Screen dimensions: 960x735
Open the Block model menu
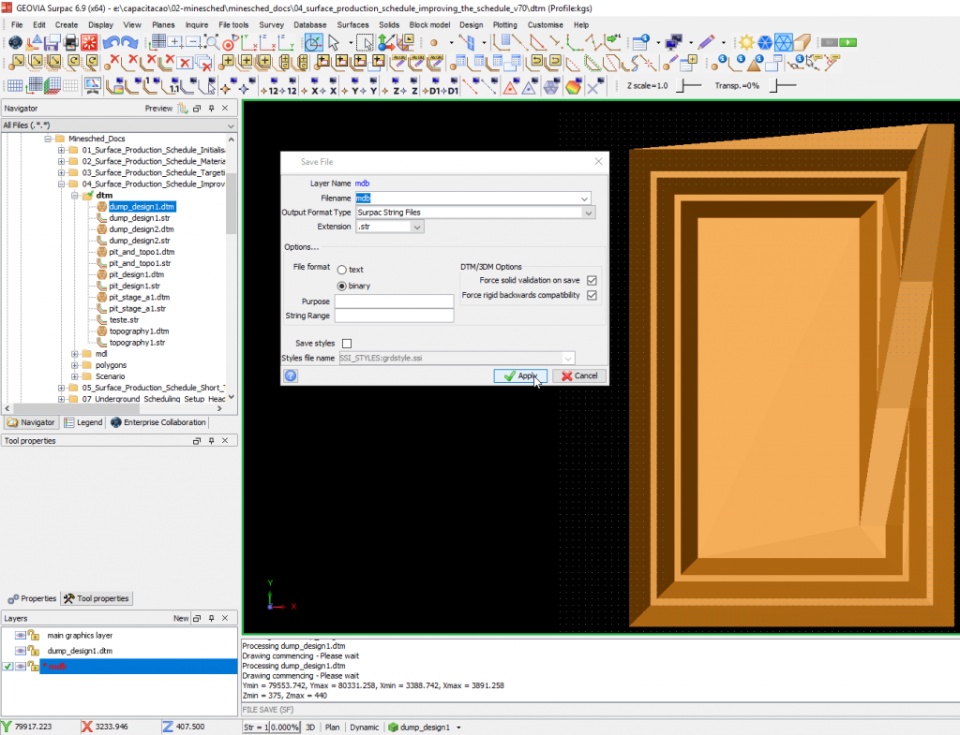429,24
